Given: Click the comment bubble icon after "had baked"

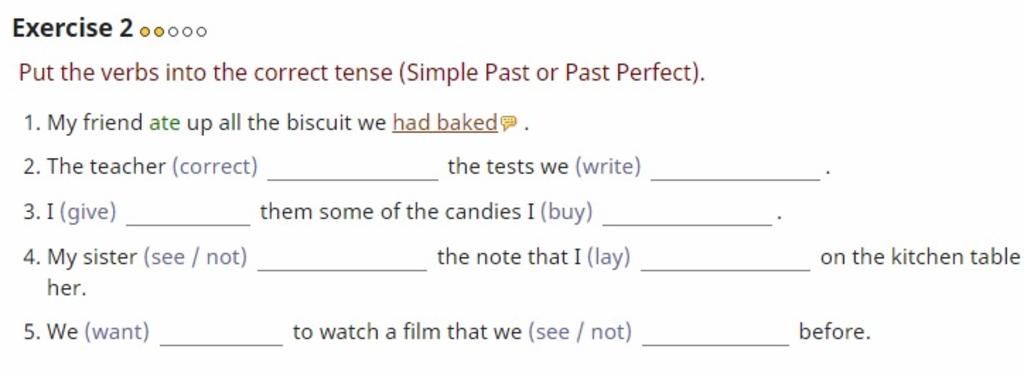Looking at the screenshot, I should 509,123.
